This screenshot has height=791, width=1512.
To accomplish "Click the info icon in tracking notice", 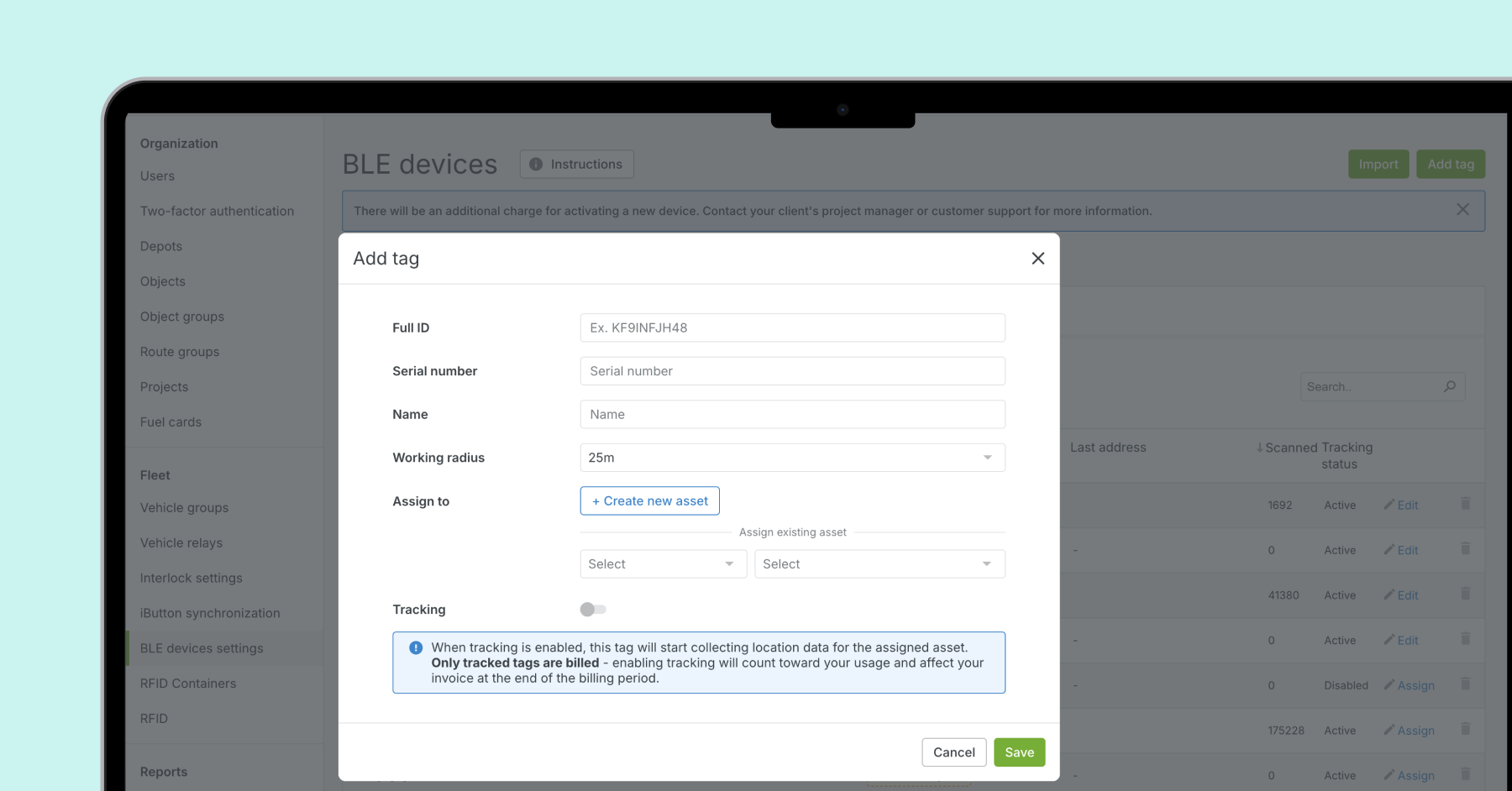I will pos(416,648).
